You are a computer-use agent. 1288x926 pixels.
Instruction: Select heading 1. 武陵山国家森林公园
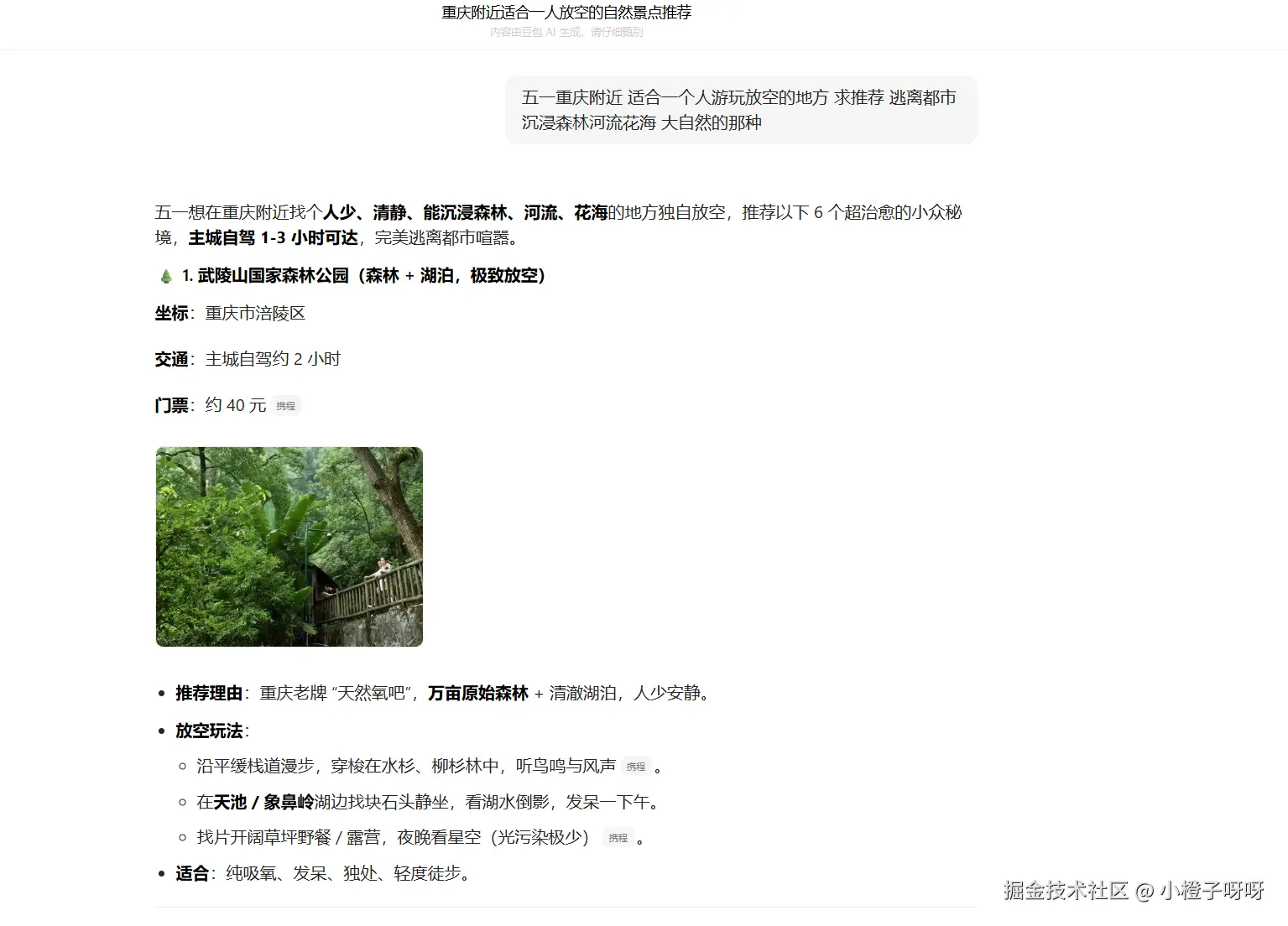pyautogui.click(x=364, y=275)
